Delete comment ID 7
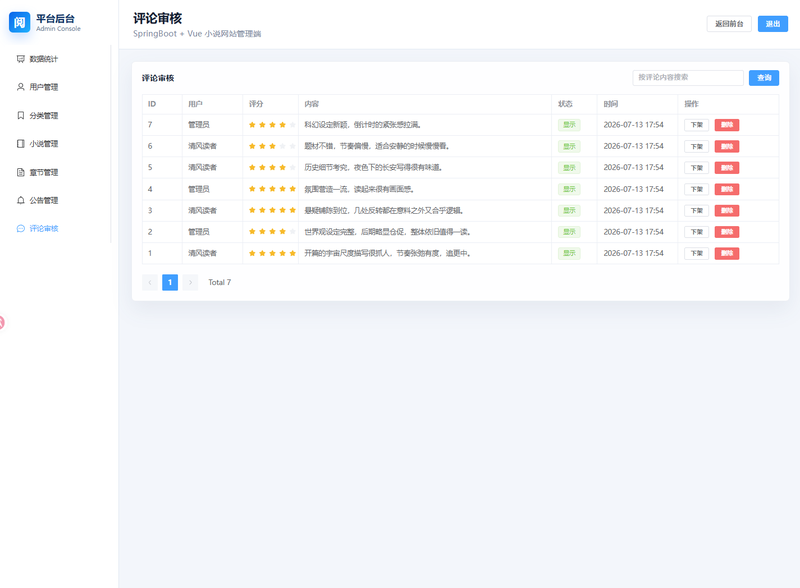 click(727, 125)
